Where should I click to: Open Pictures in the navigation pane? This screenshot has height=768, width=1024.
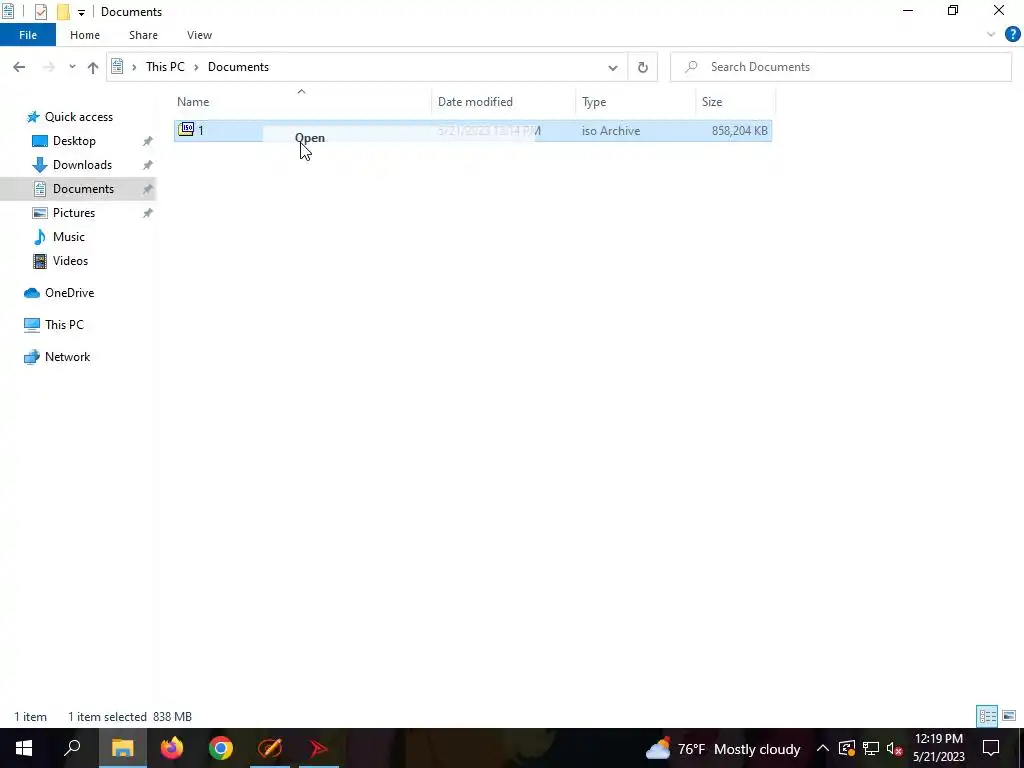[74, 213]
